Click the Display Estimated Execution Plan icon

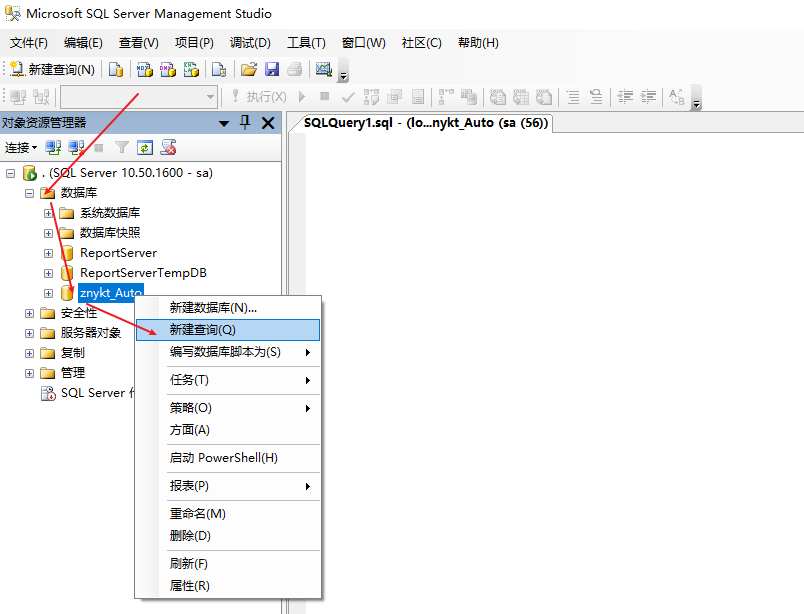371,96
